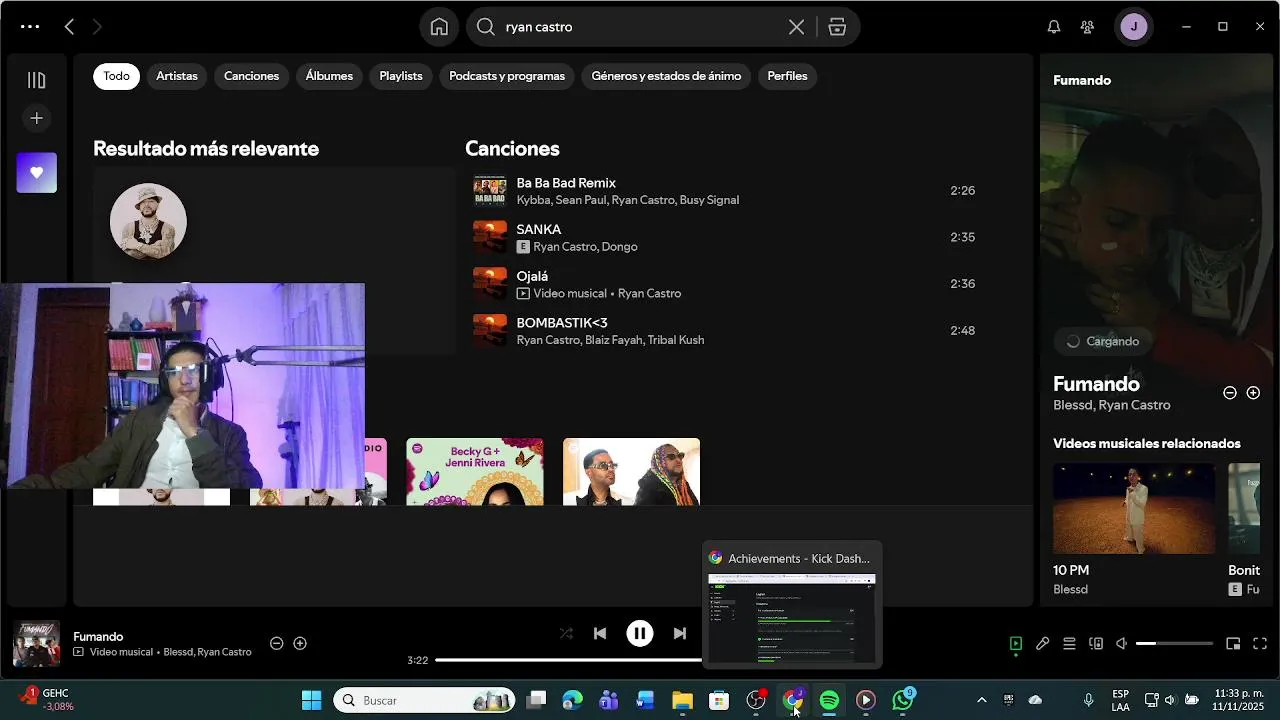This screenshot has height=720, width=1280.
Task: Open the Becky G + Jenni Rivera card
Action: 475,472
